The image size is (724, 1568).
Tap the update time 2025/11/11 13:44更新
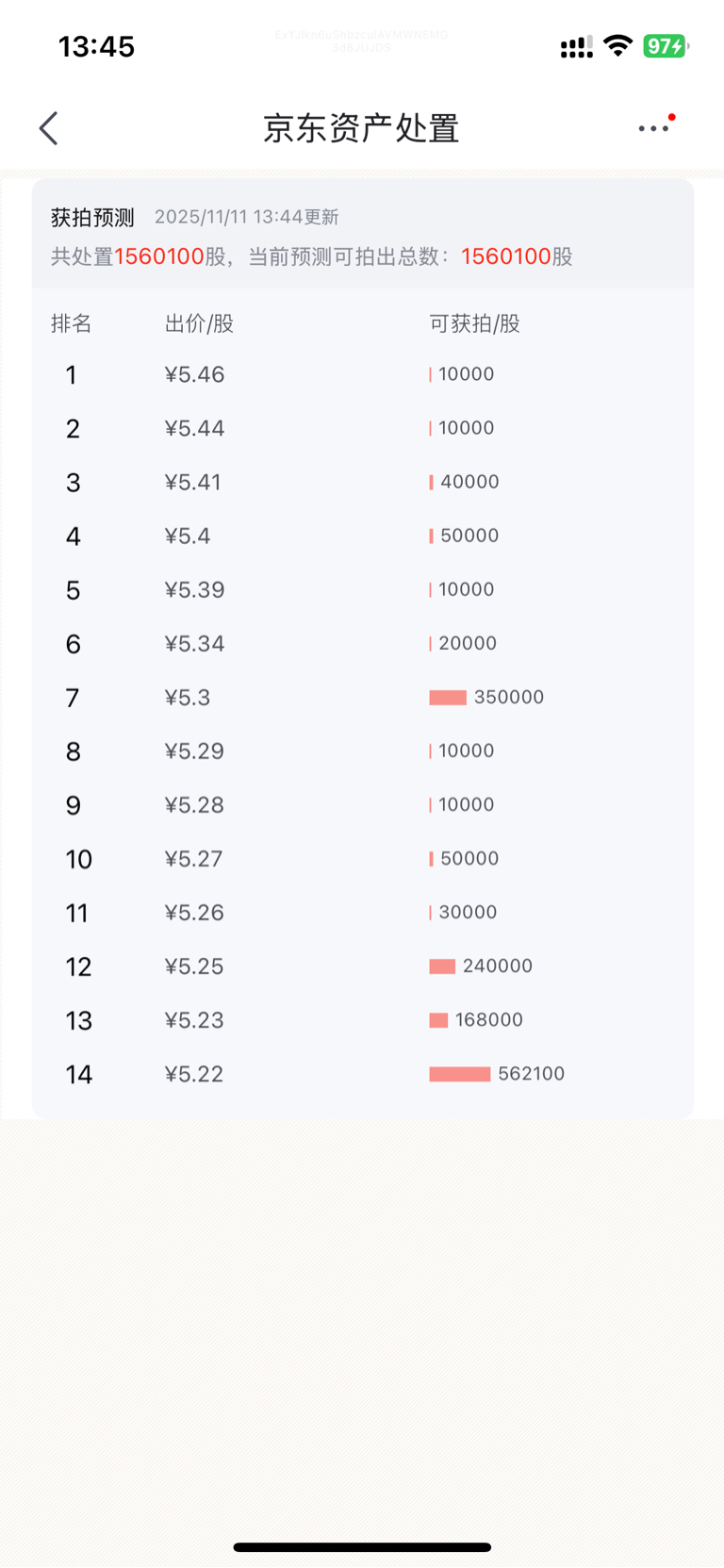pyautogui.click(x=246, y=218)
